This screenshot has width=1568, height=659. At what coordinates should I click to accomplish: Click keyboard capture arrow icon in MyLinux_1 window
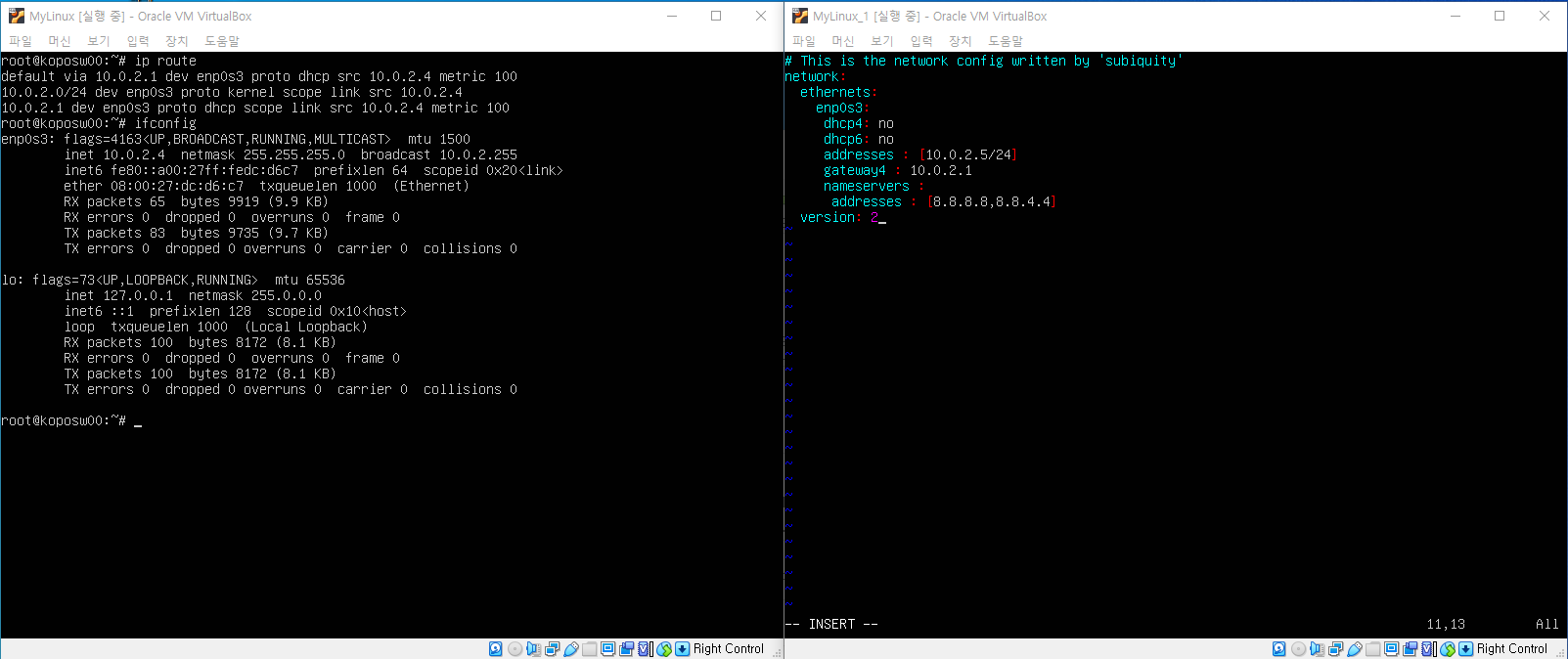(x=1465, y=648)
